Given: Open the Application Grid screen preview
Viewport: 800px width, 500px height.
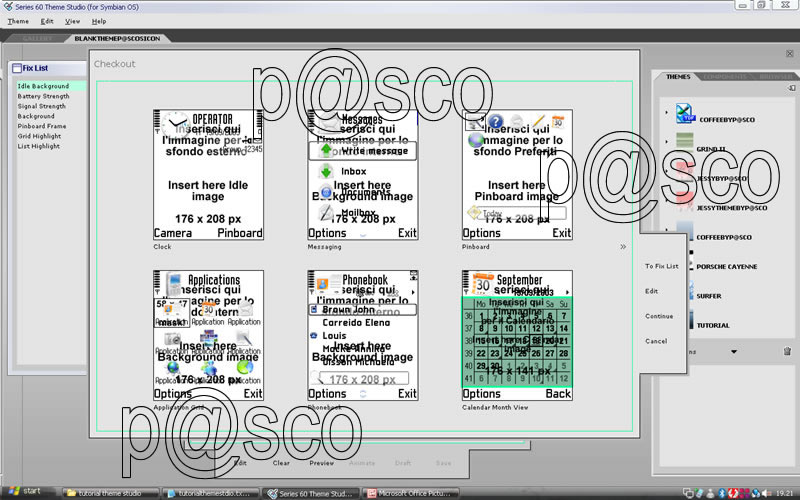Looking at the screenshot, I should [x=208, y=335].
